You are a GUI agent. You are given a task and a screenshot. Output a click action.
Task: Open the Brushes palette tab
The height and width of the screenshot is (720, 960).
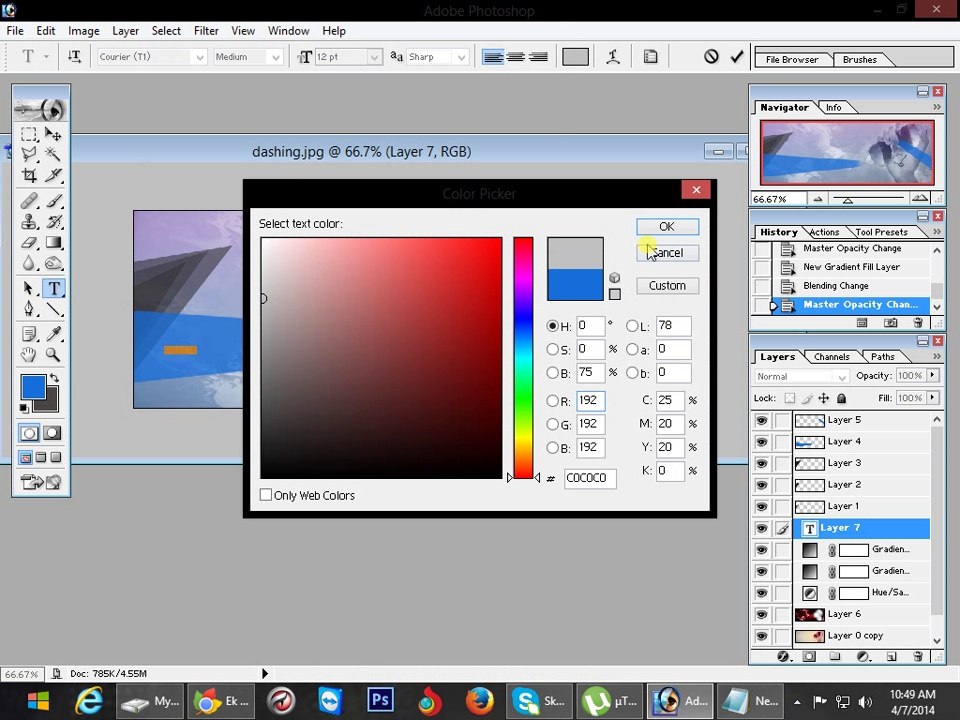point(860,59)
